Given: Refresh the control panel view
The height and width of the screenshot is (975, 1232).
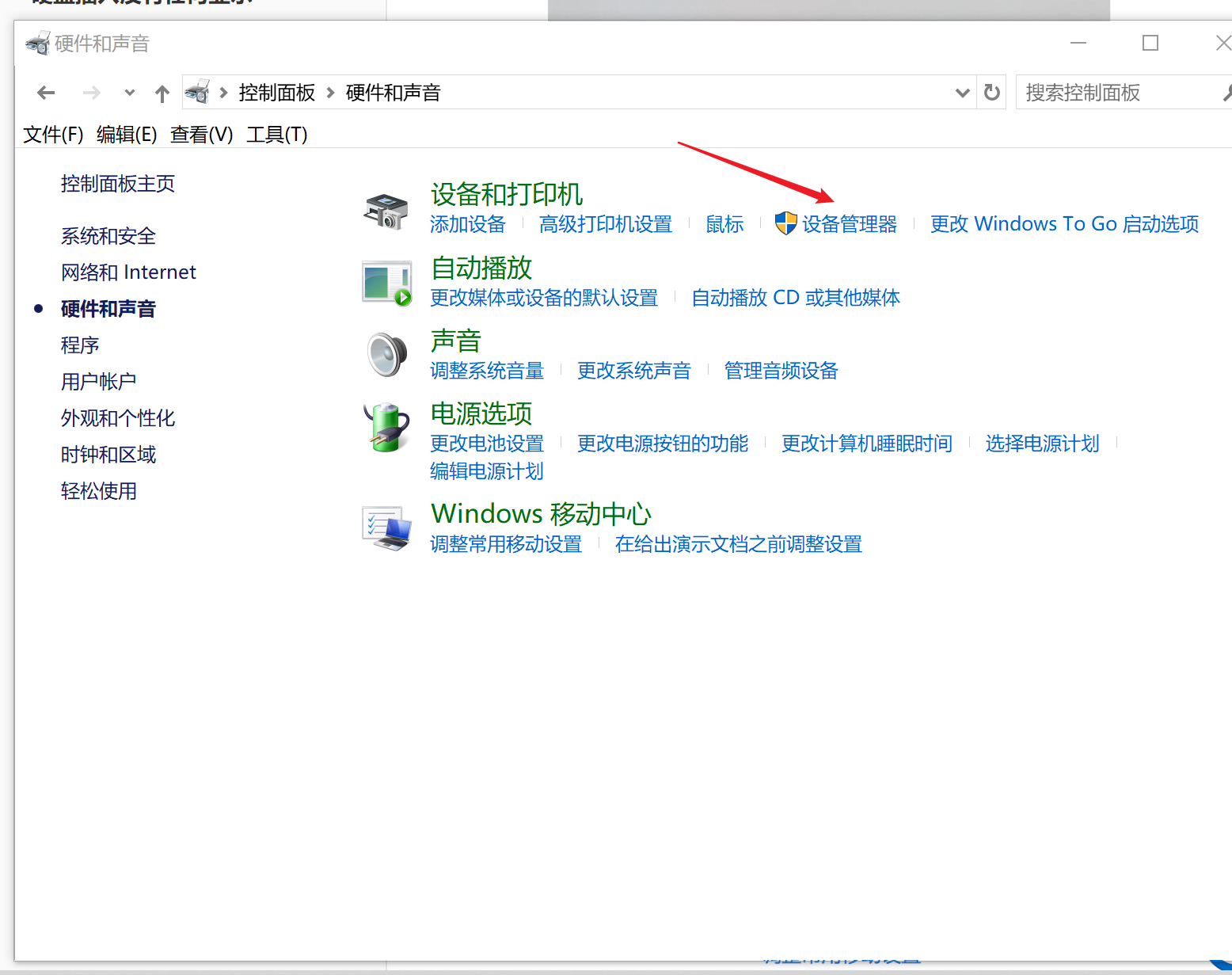Looking at the screenshot, I should (x=991, y=93).
